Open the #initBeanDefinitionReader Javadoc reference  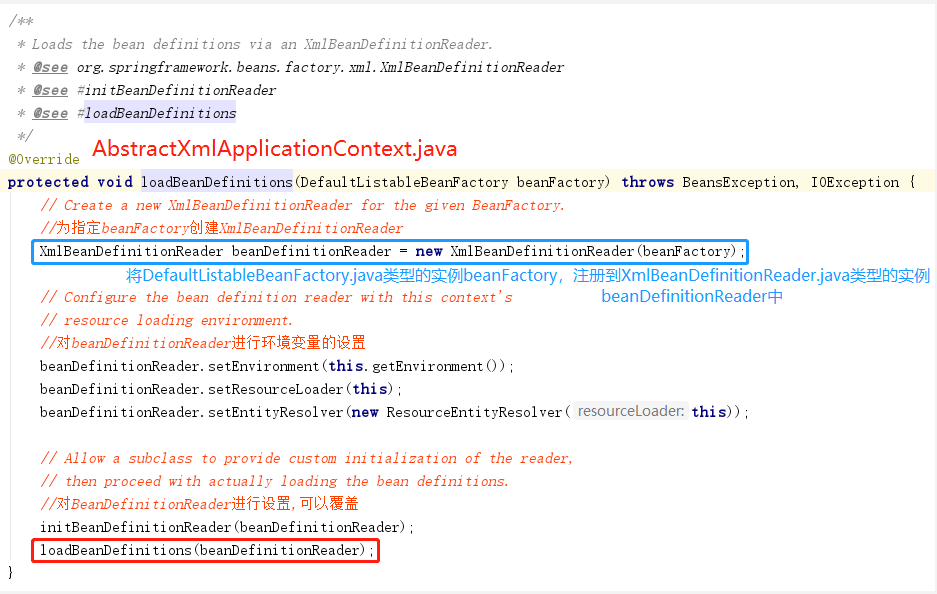tap(176, 90)
